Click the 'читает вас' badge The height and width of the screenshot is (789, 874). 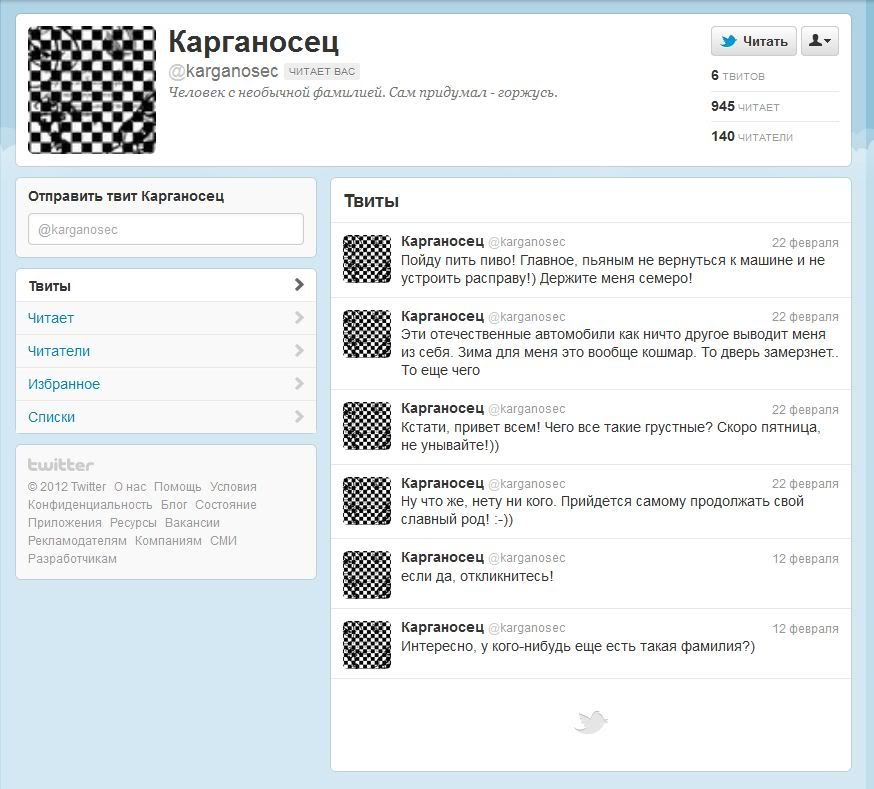click(x=322, y=71)
